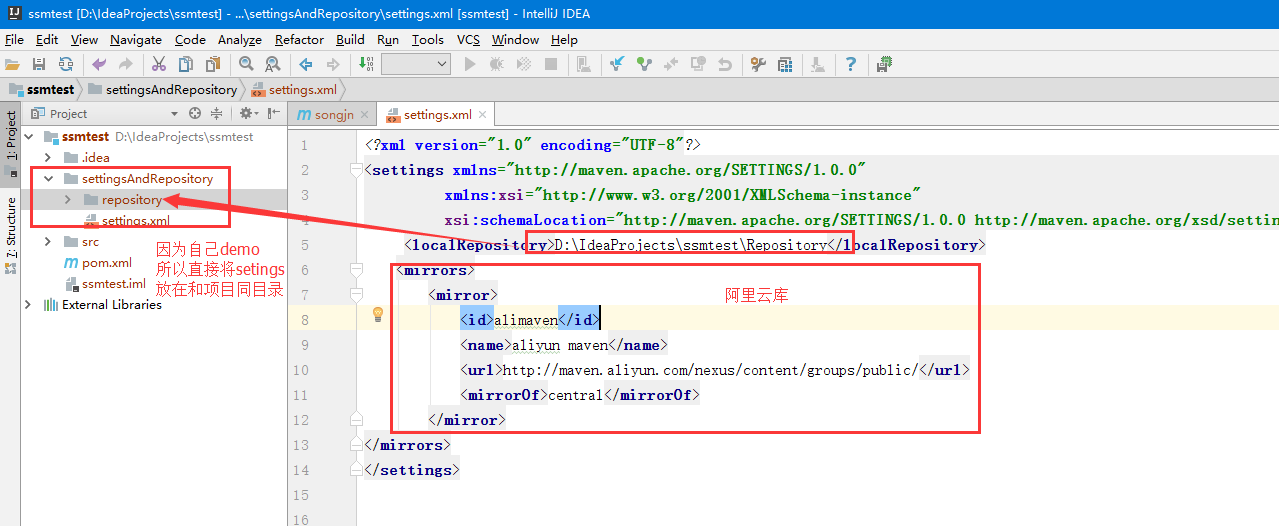Close the songjn tab
Viewport: 1279px width, 526px height.
[365, 115]
